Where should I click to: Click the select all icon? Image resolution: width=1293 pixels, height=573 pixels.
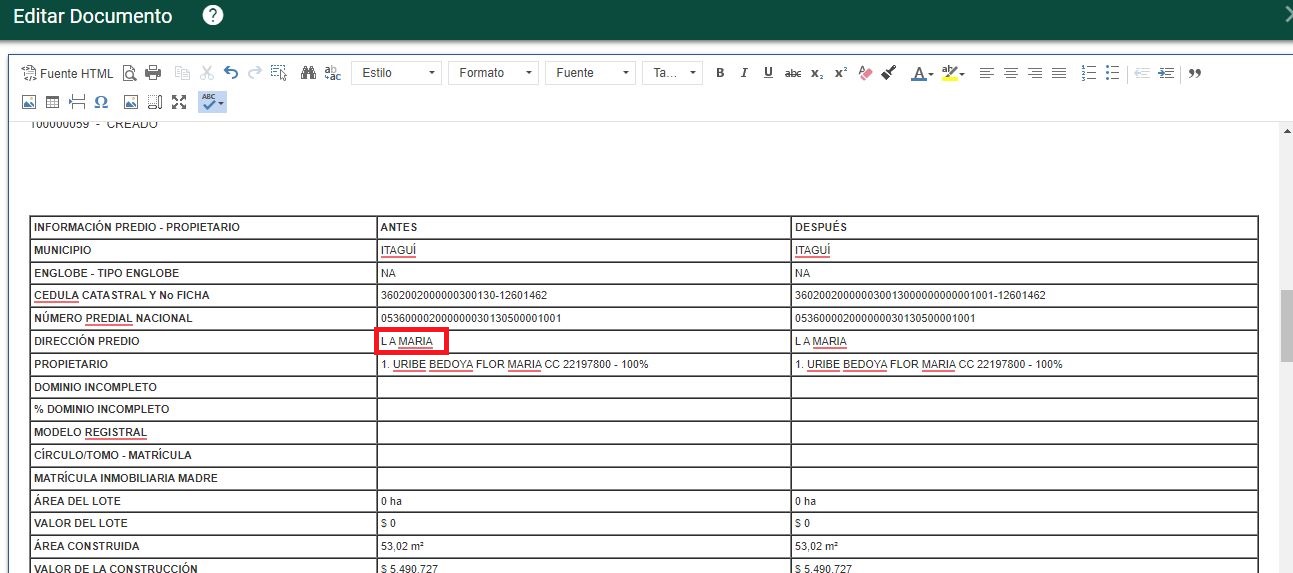pyautogui.click(x=279, y=73)
